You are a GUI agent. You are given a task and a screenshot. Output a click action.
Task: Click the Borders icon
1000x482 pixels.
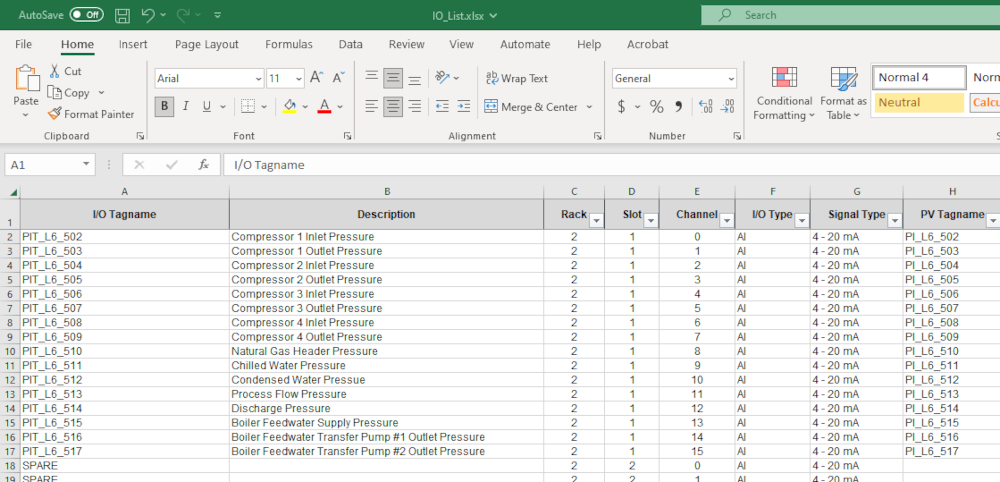[248, 106]
